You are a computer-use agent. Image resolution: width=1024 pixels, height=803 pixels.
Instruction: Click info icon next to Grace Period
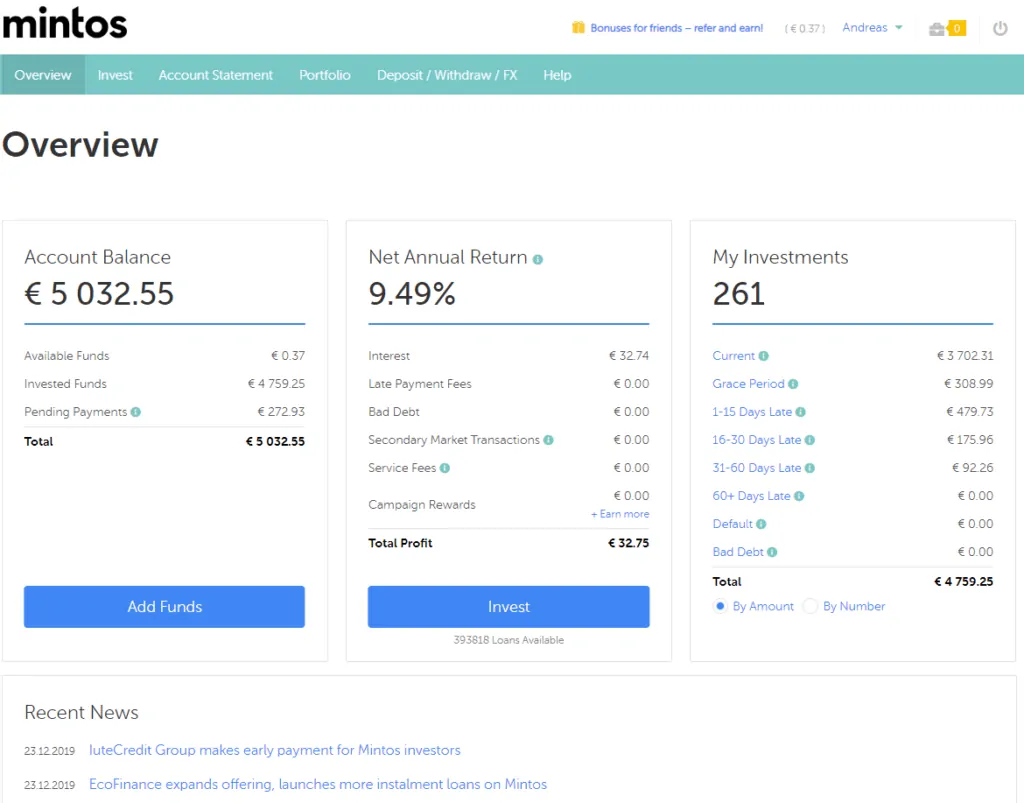click(x=793, y=384)
